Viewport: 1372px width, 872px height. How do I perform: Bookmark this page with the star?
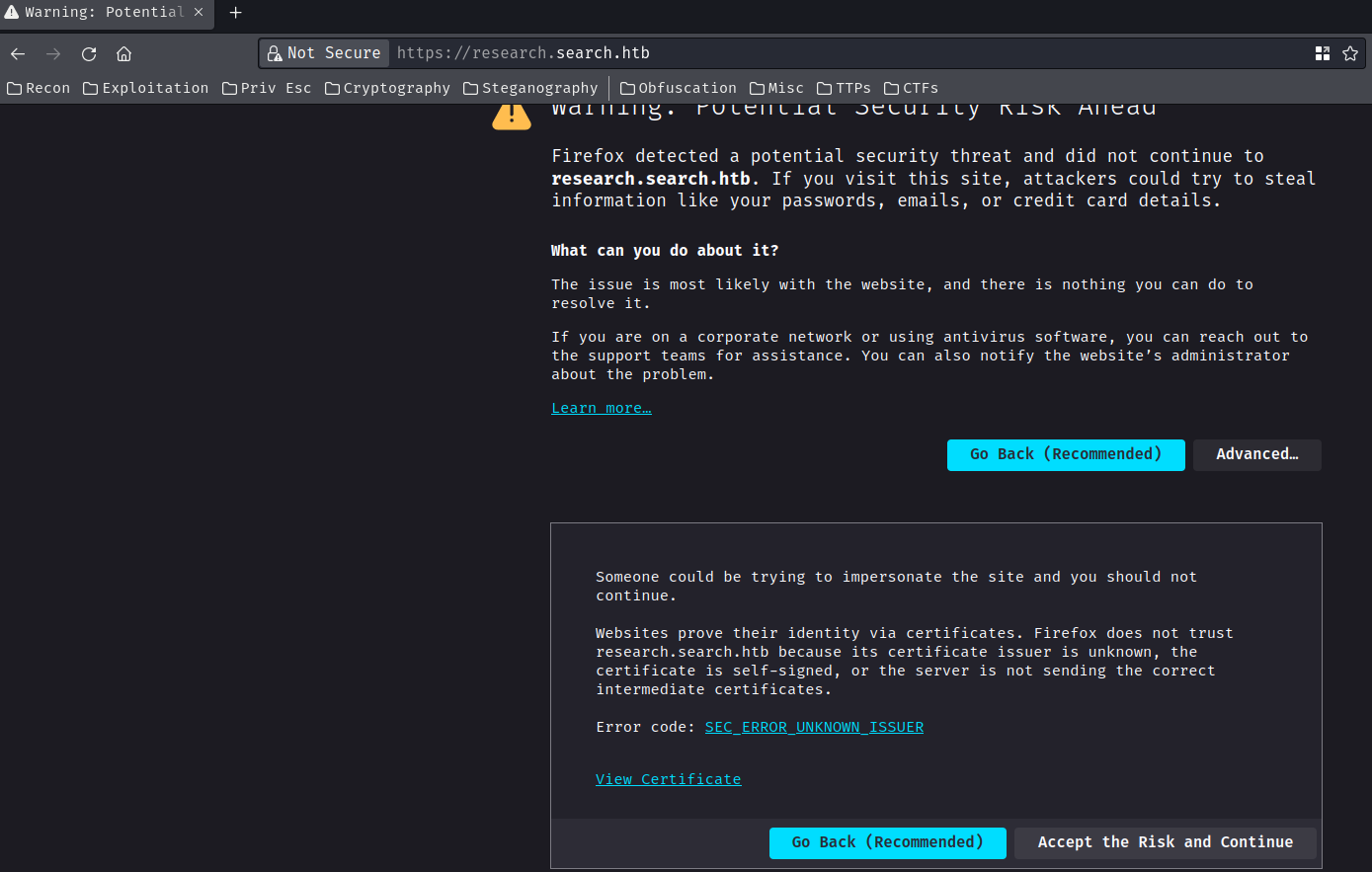1350,53
